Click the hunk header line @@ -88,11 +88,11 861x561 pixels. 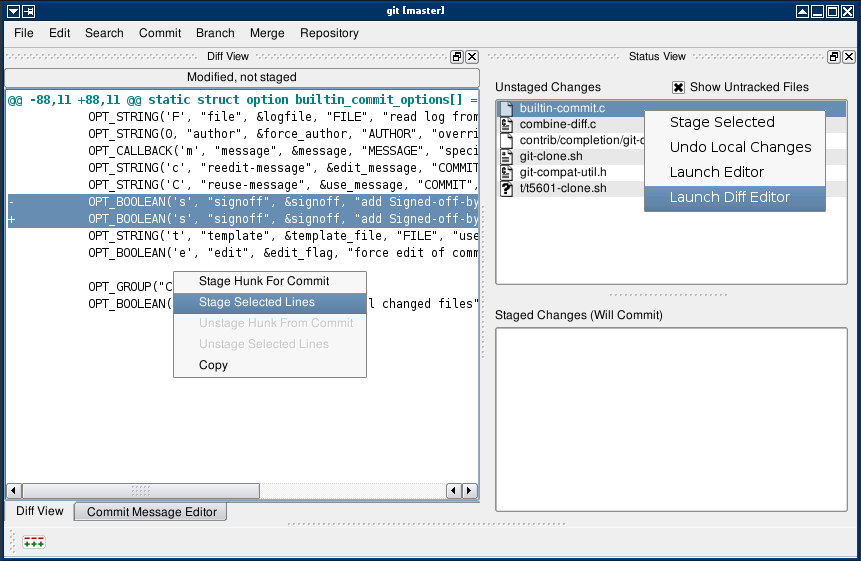[242, 100]
